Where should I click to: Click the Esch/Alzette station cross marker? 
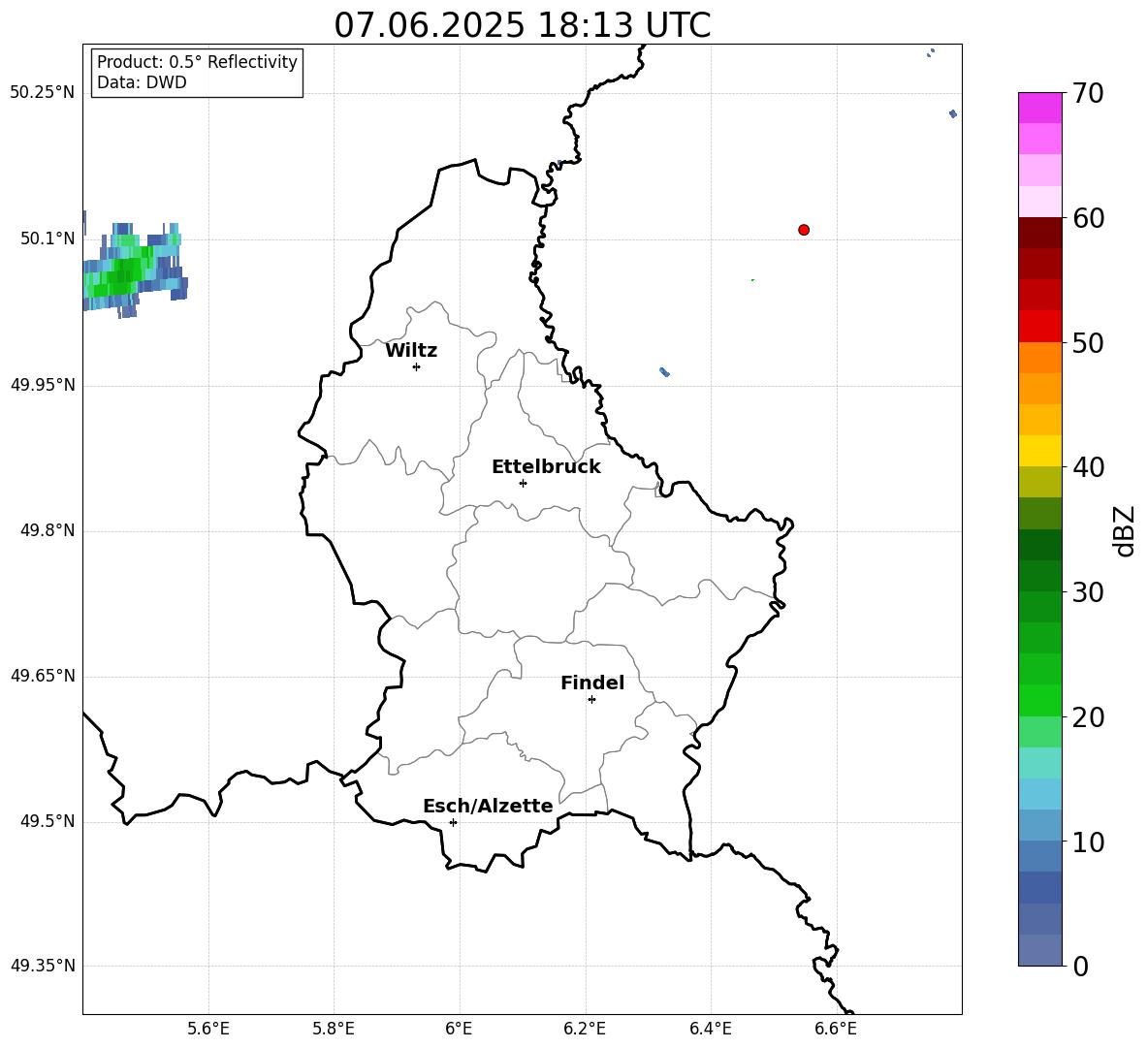coord(453,822)
